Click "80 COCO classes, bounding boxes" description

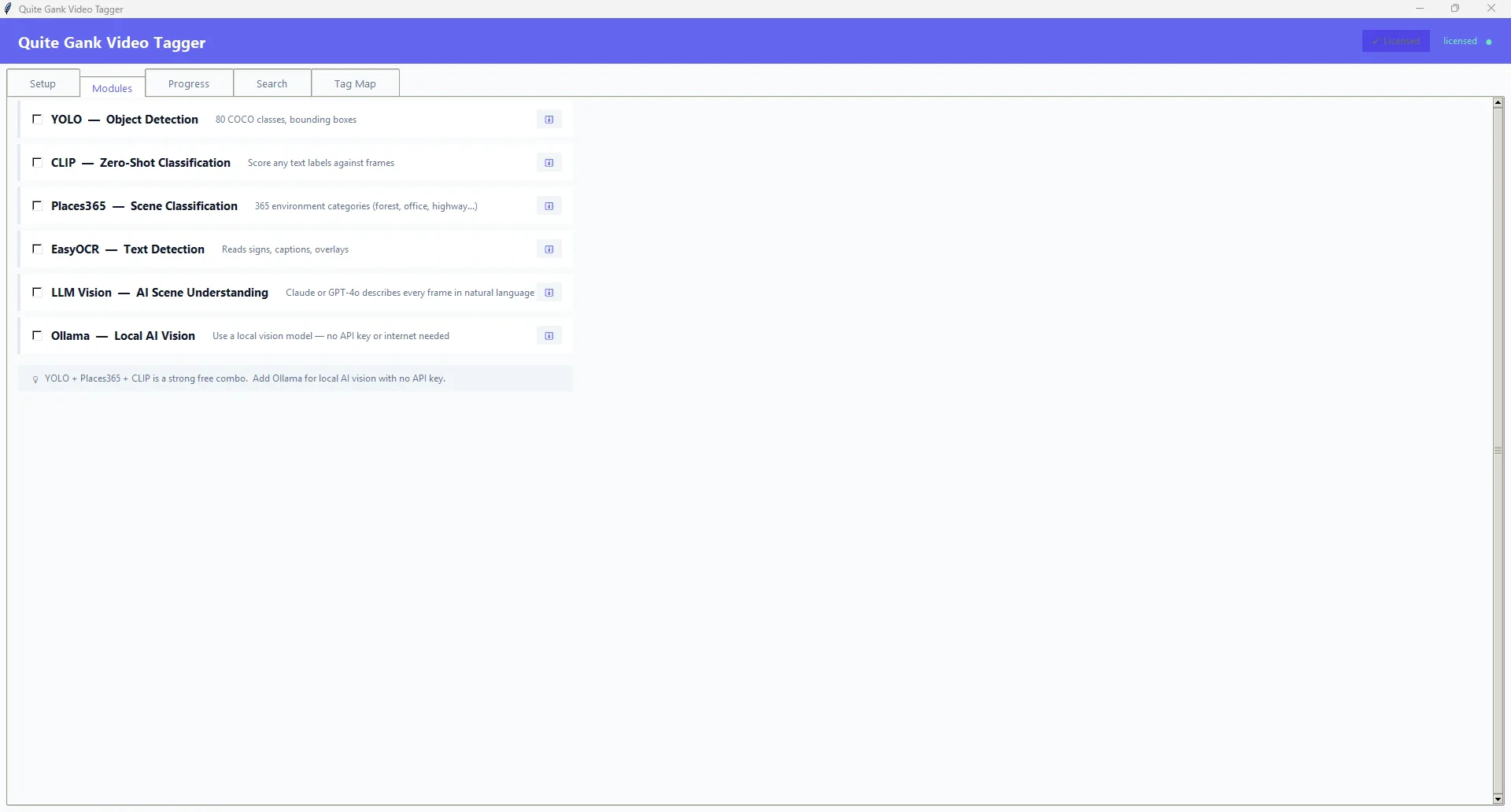(x=286, y=120)
